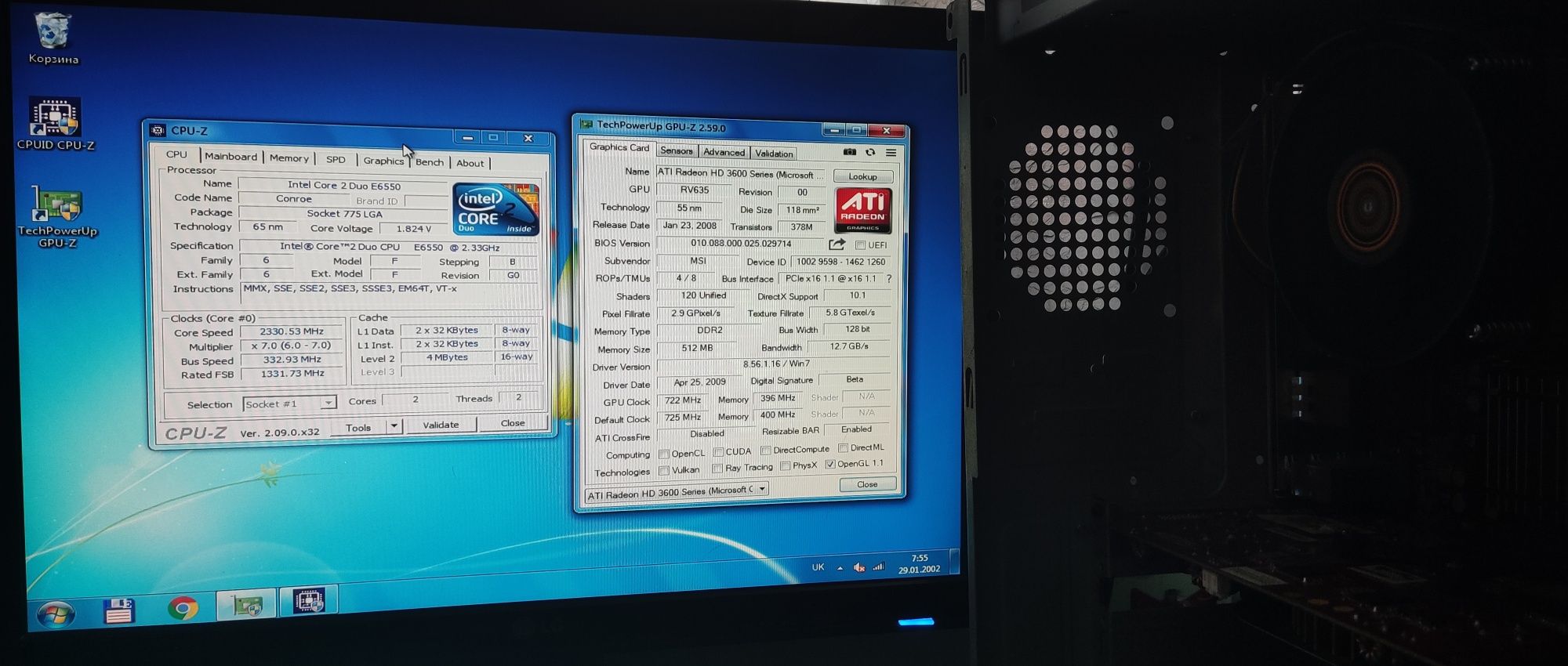
Task: Switch to the Mainboard tab
Action: pos(230,157)
